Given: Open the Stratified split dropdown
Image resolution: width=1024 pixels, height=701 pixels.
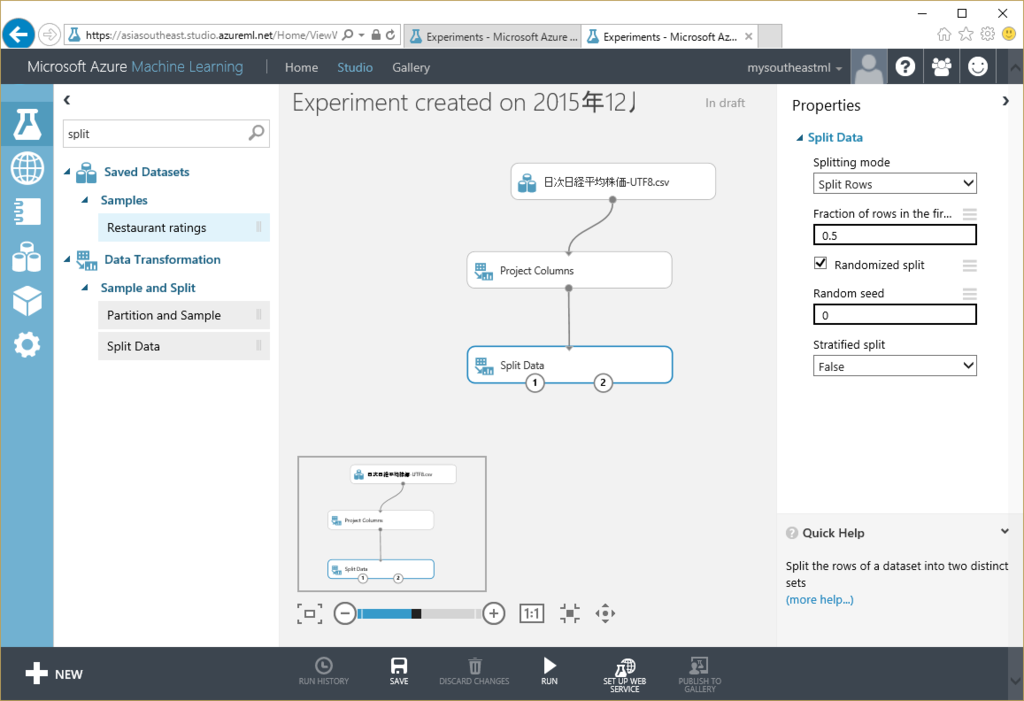Looking at the screenshot, I should pos(895,366).
